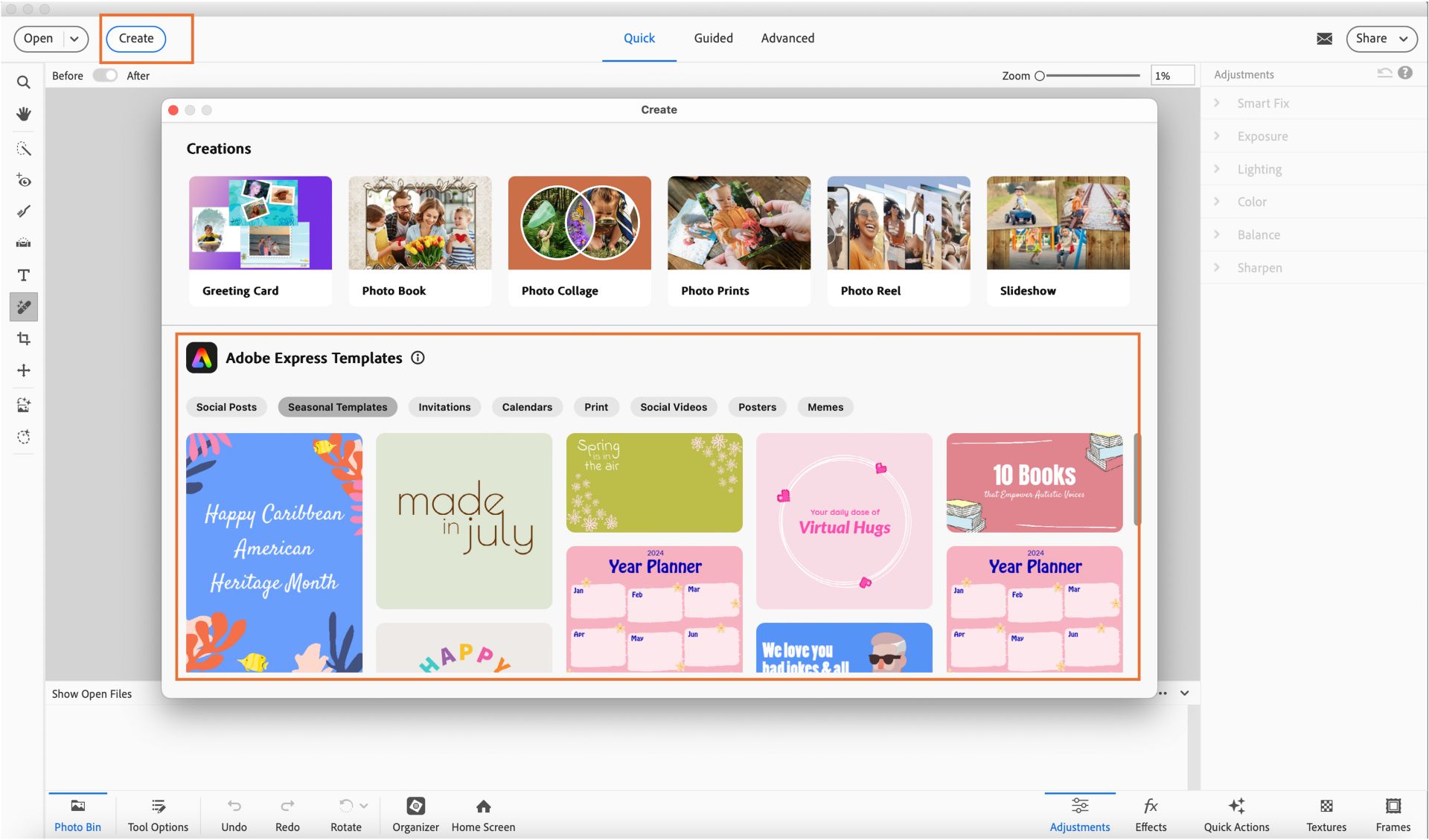
Task: Switch to the Advanced tab
Action: click(x=787, y=38)
